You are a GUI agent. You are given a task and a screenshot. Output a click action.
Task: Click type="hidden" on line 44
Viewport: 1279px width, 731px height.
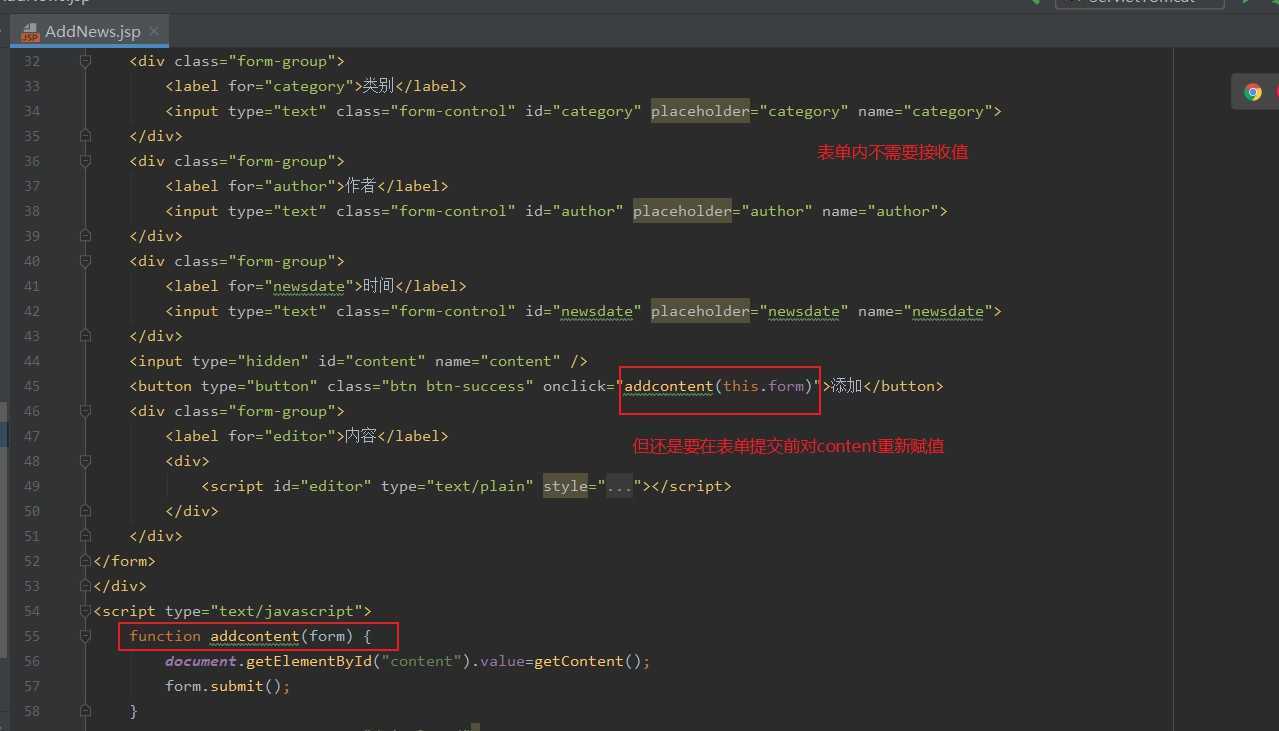(251, 361)
